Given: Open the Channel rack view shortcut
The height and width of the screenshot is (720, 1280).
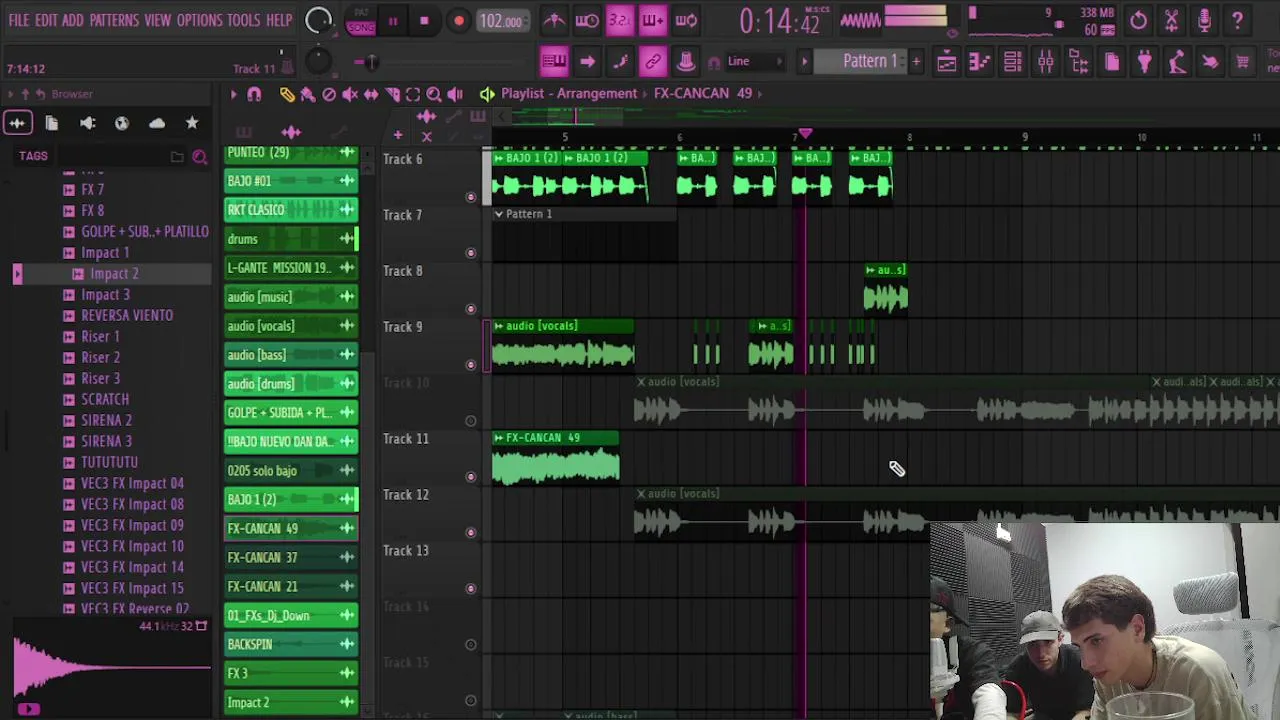Looking at the screenshot, I should pos(1012,62).
